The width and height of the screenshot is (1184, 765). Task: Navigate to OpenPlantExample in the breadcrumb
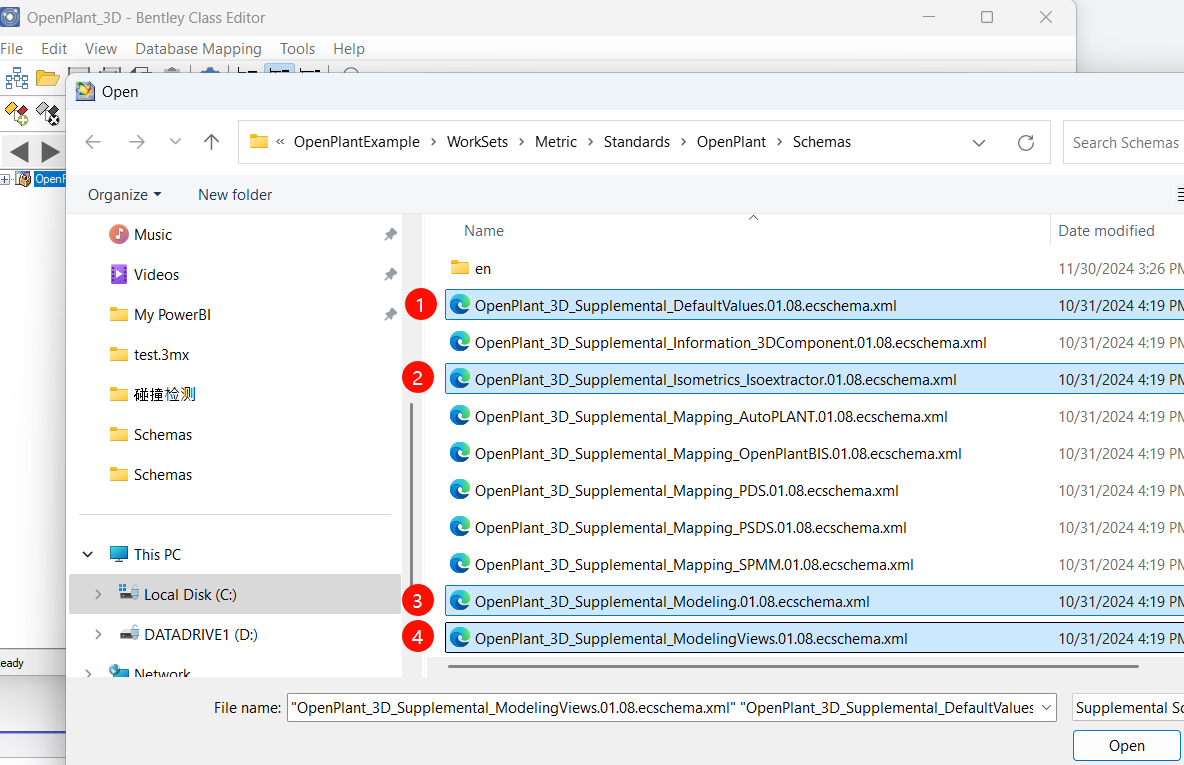(356, 142)
